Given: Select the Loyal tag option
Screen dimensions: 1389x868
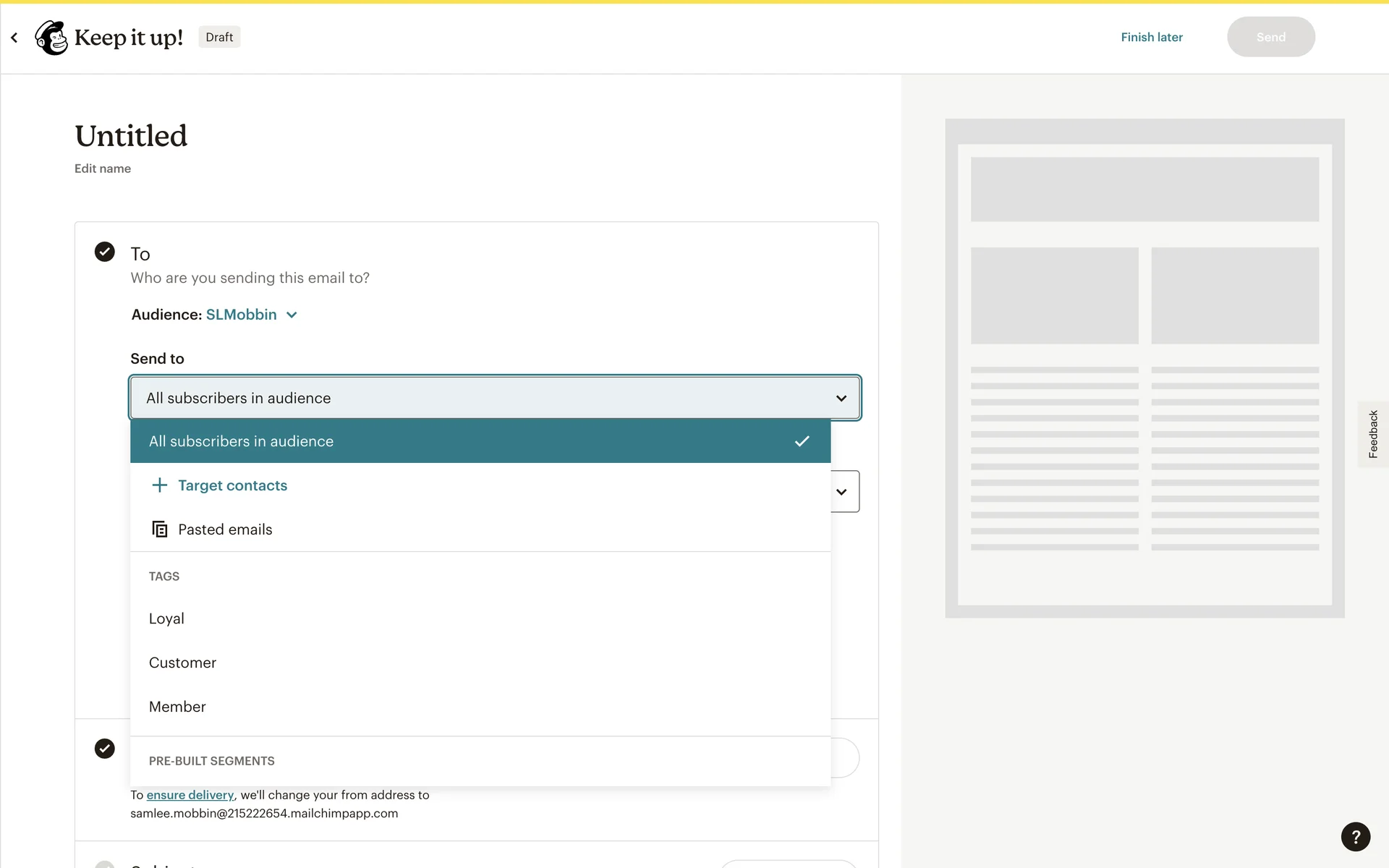Looking at the screenshot, I should pos(167,618).
